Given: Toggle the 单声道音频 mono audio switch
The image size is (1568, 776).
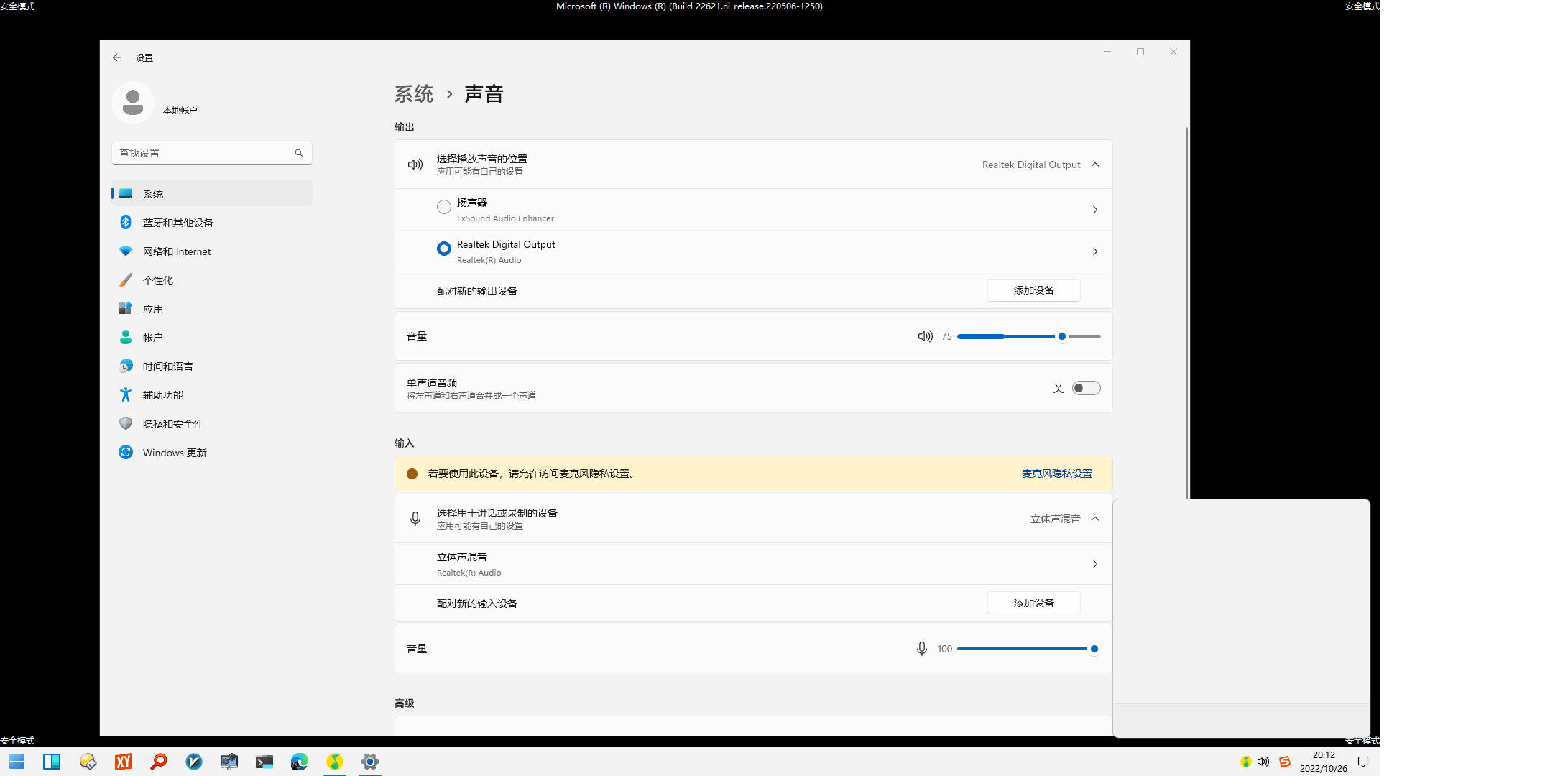Looking at the screenshot, I should [x=1086, y=388].
